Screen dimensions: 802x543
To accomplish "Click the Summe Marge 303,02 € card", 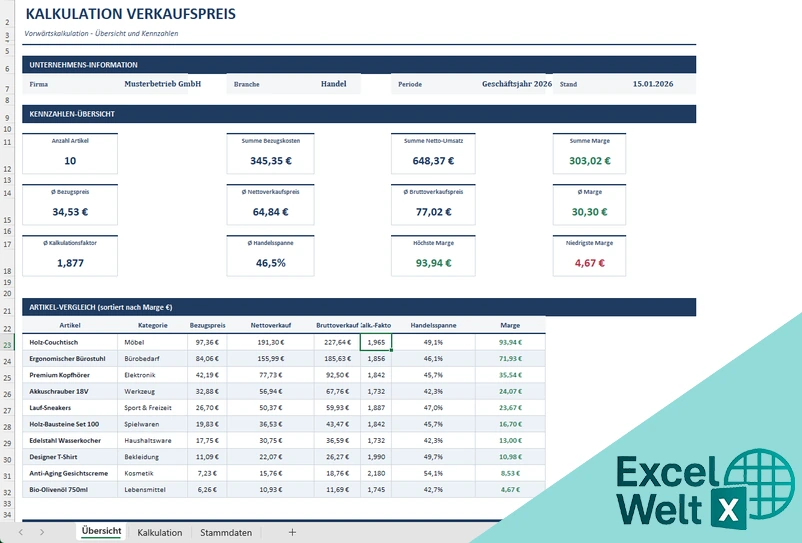I will 589,153.
